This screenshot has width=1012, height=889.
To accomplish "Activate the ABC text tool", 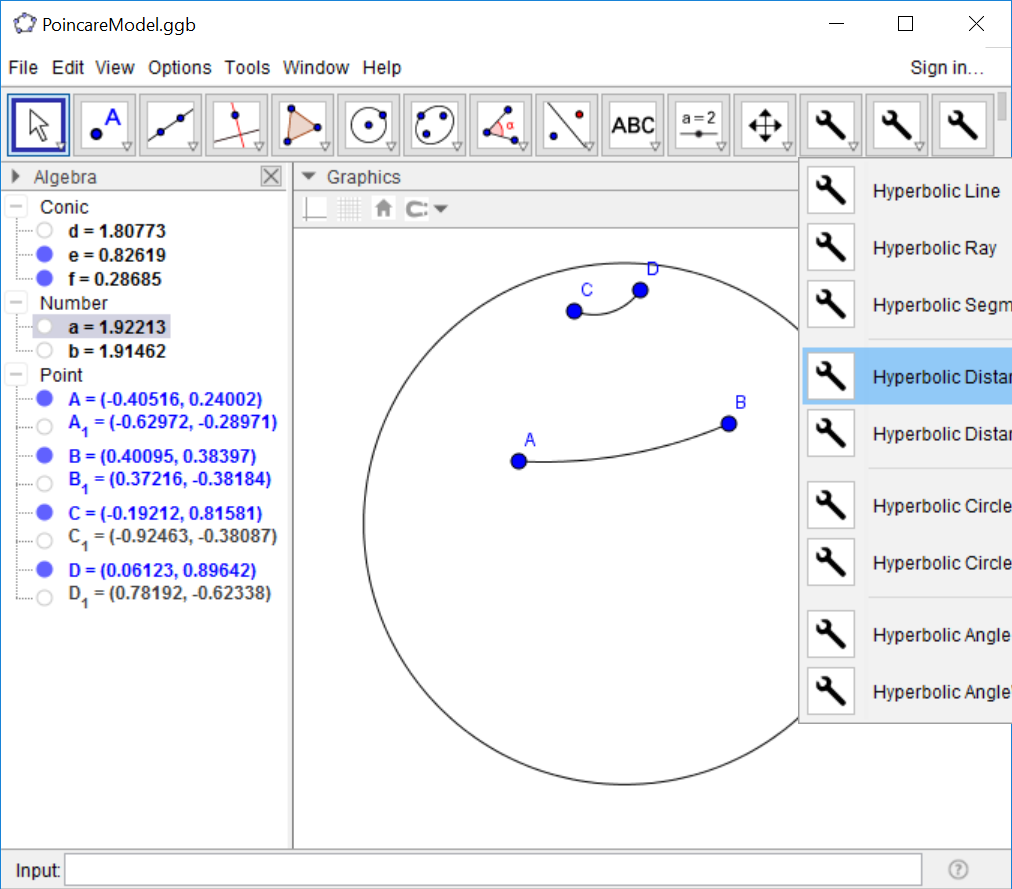I will coord(633,123).
